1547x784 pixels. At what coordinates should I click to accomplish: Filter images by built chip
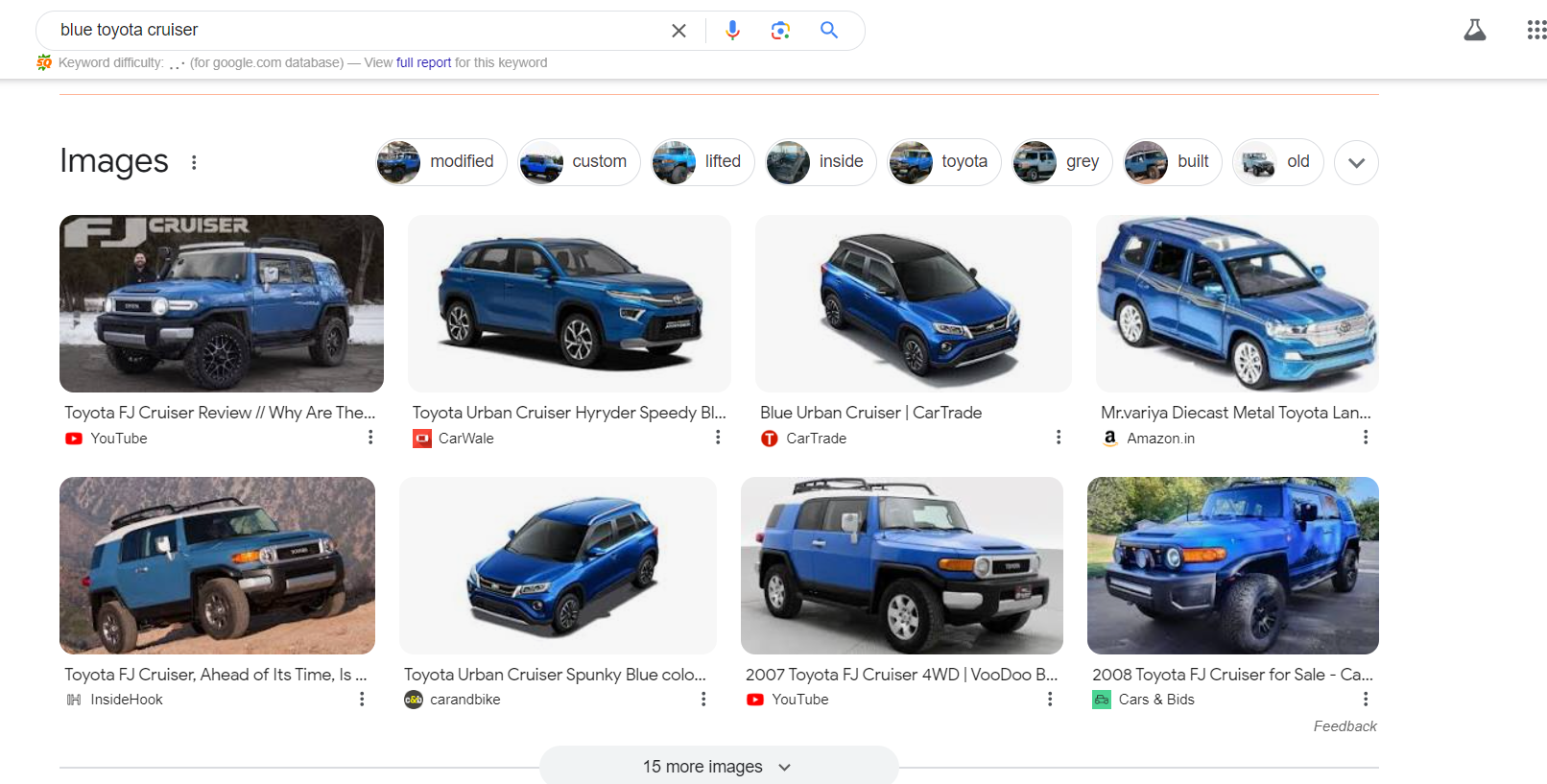coord(1173,162)
